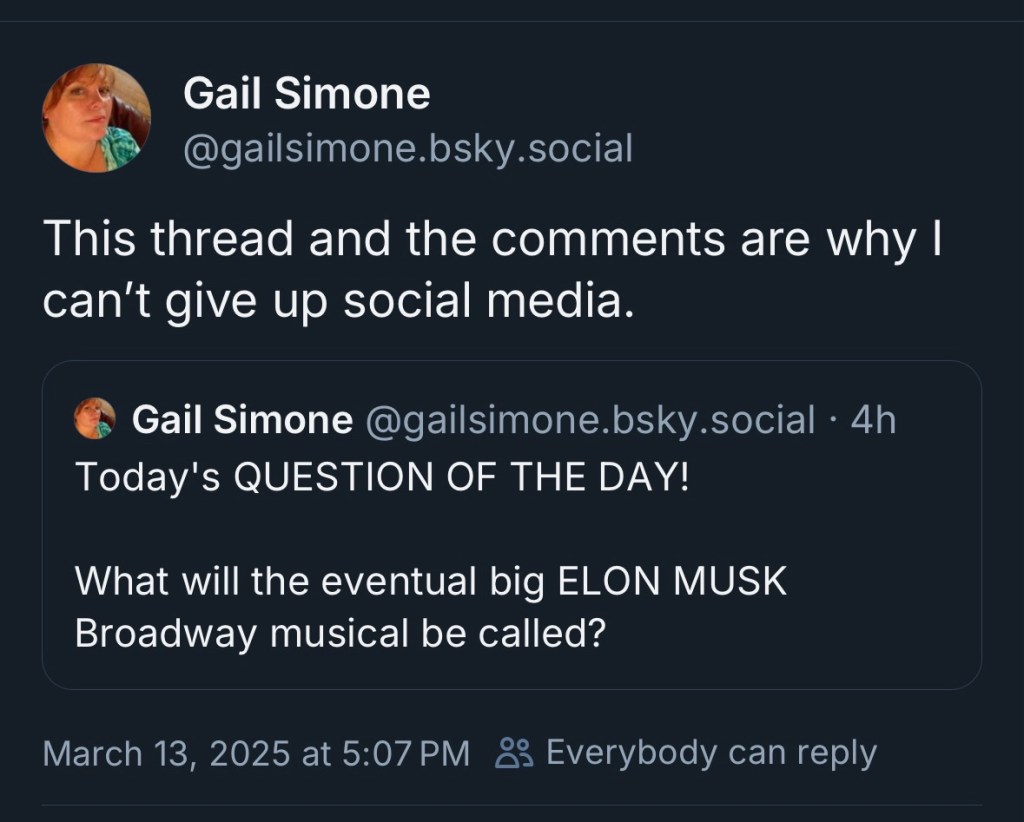
Task: Click the quoted post's 4h timestamp
Action: tap(872, 420)
